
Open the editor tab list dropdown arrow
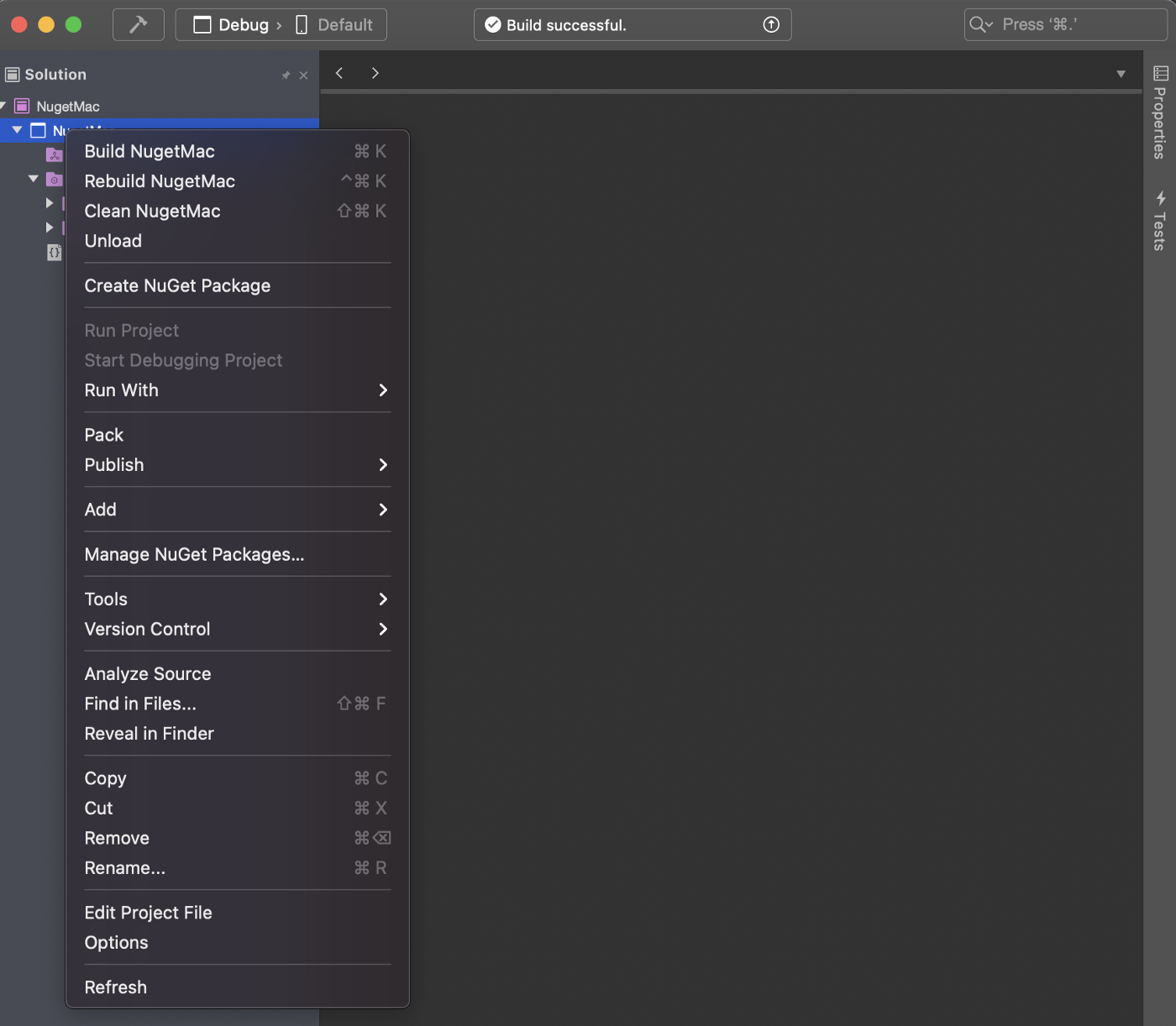(1121, 74)
